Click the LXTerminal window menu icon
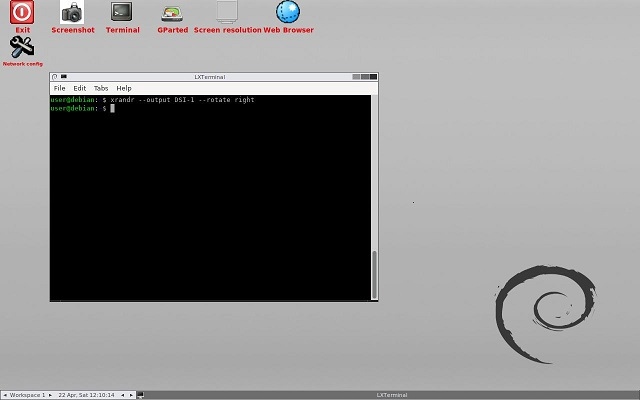 click(x=55, y=76)
